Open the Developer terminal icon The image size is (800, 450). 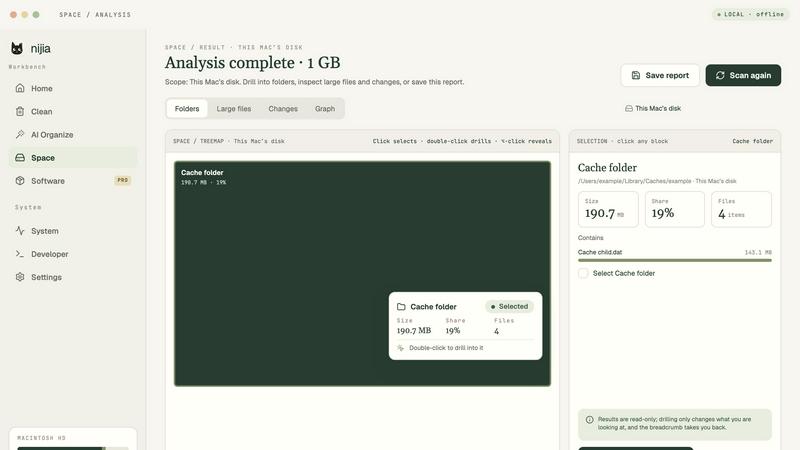(20, 254)
